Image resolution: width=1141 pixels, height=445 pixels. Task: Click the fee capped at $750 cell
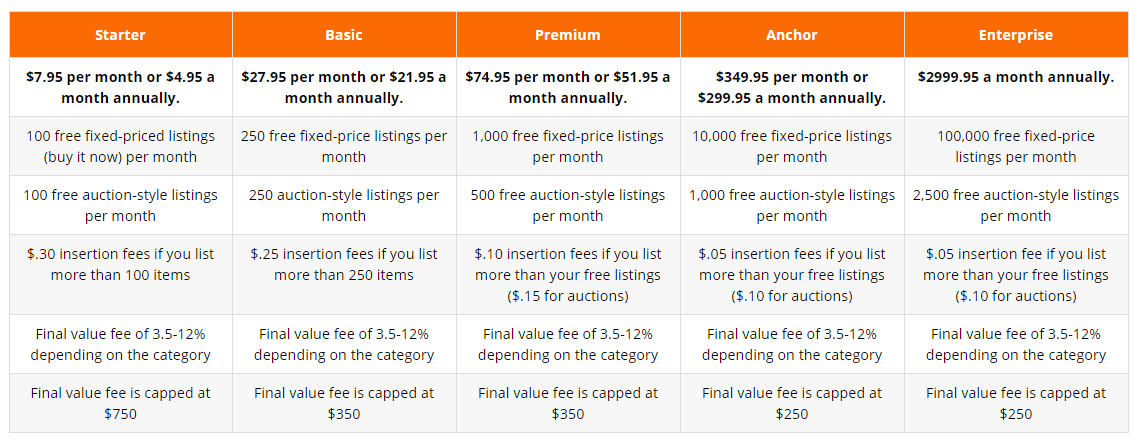tap(121, 404)
